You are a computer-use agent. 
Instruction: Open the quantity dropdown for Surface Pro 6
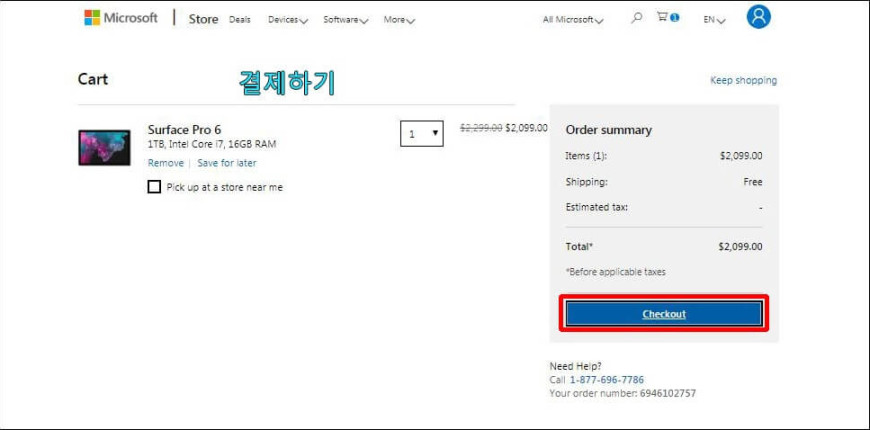(422, 134)
